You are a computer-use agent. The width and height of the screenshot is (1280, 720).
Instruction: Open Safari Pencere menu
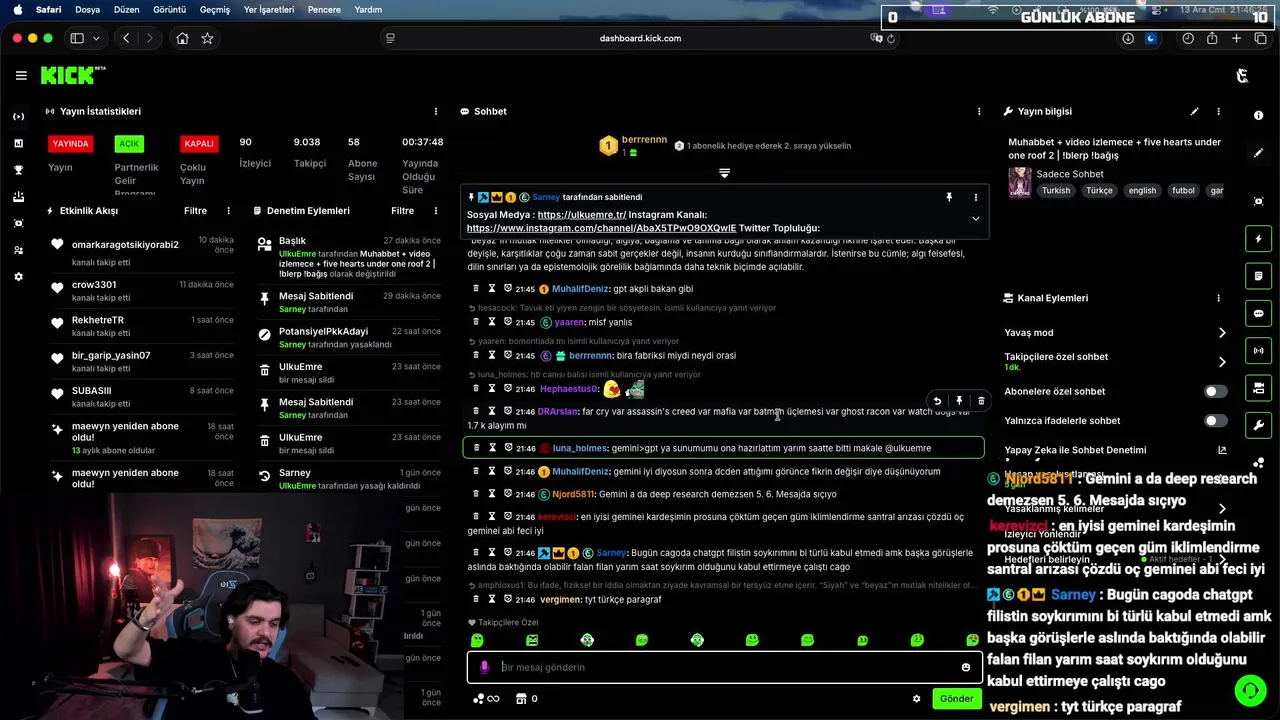pos(324,9)
